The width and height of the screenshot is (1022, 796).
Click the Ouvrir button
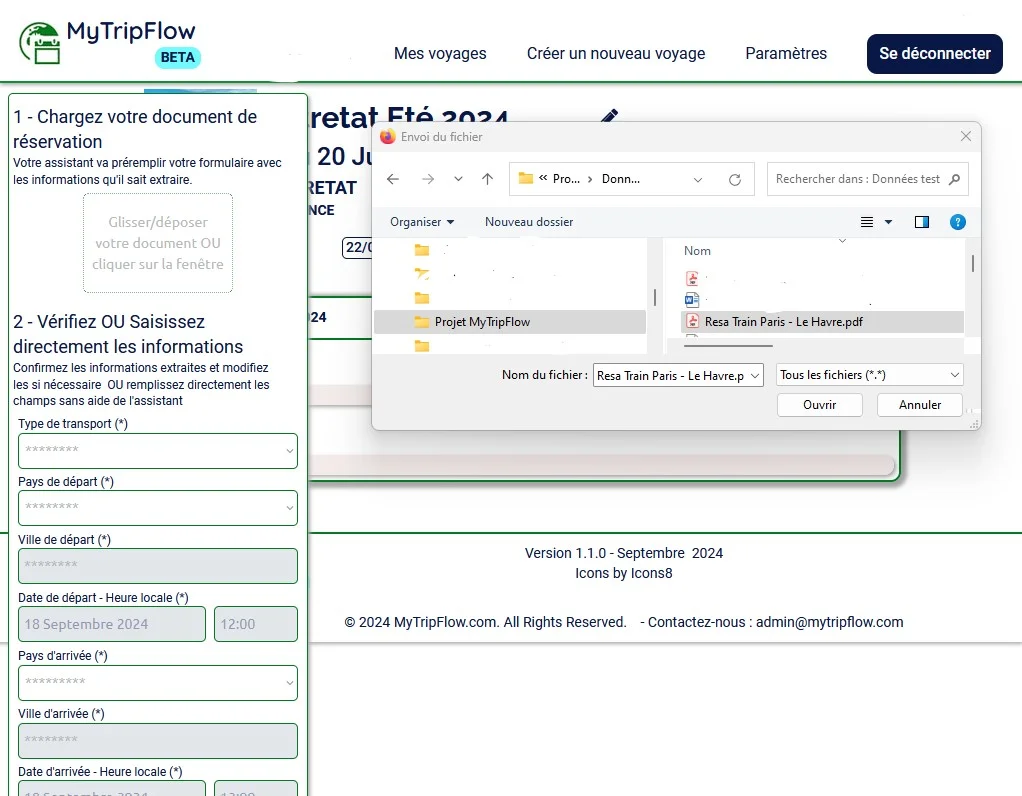coord(819,404)
